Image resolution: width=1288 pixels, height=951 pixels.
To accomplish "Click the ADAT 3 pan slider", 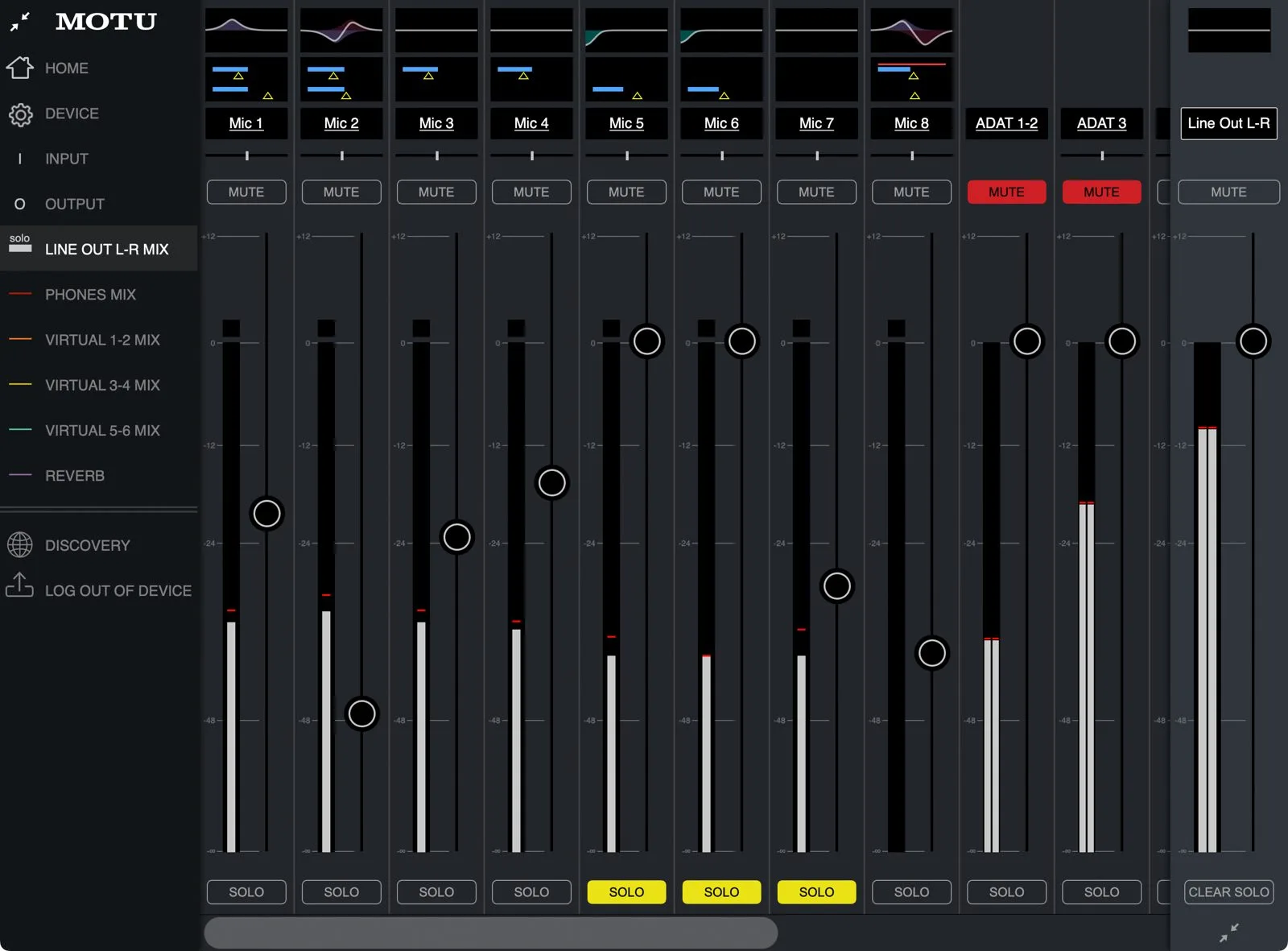I will tap(1101, 155).
